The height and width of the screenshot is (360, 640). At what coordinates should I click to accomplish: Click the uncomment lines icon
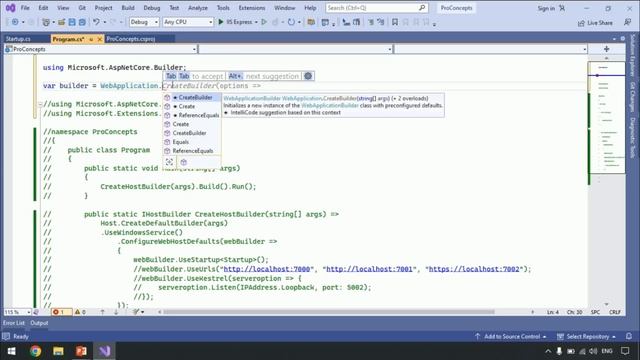[x=381, y=22]
